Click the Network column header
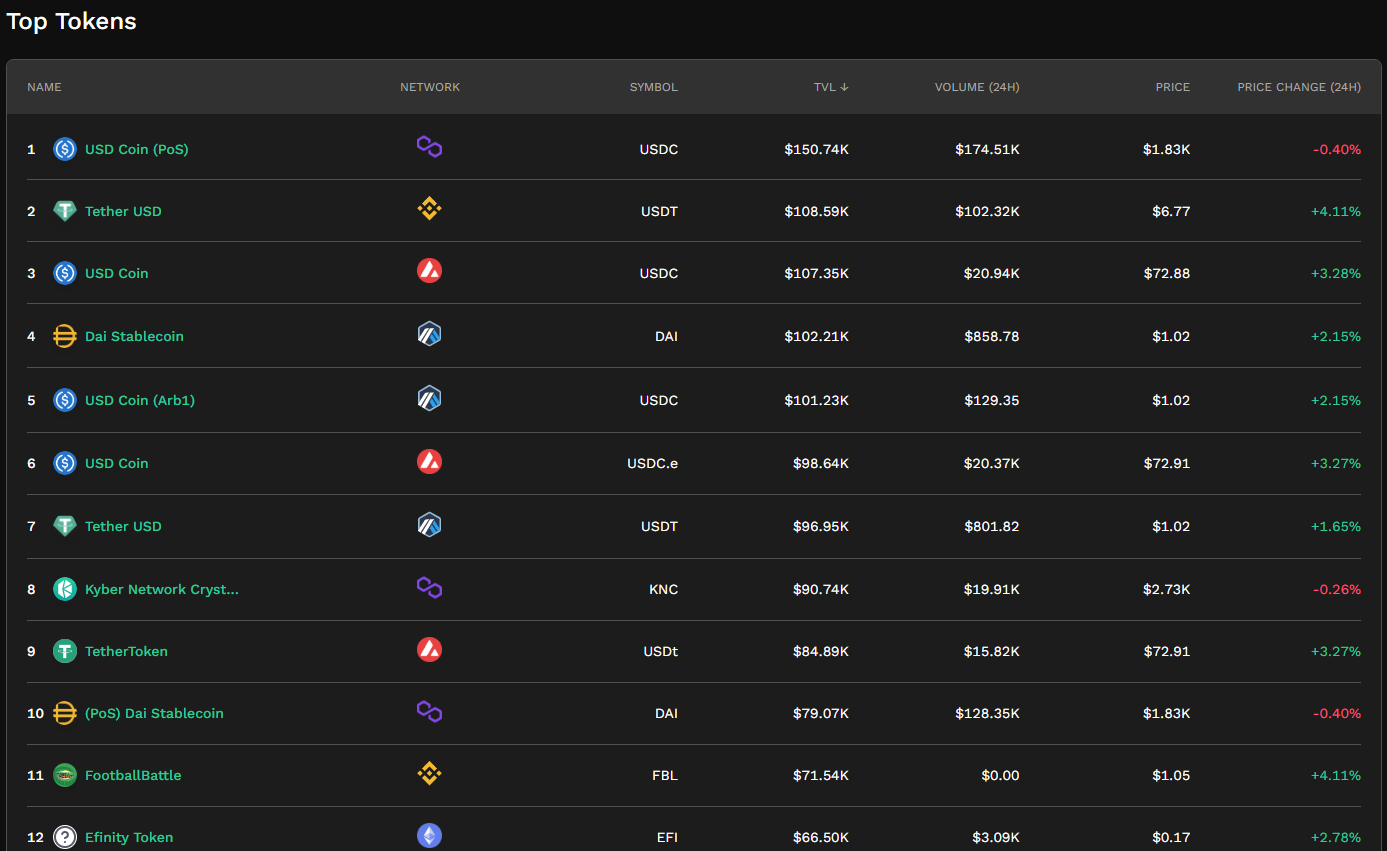 pos(430,87)
